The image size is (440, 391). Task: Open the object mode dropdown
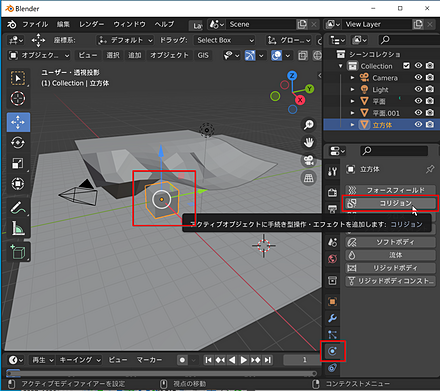click(x=39, y=55)
